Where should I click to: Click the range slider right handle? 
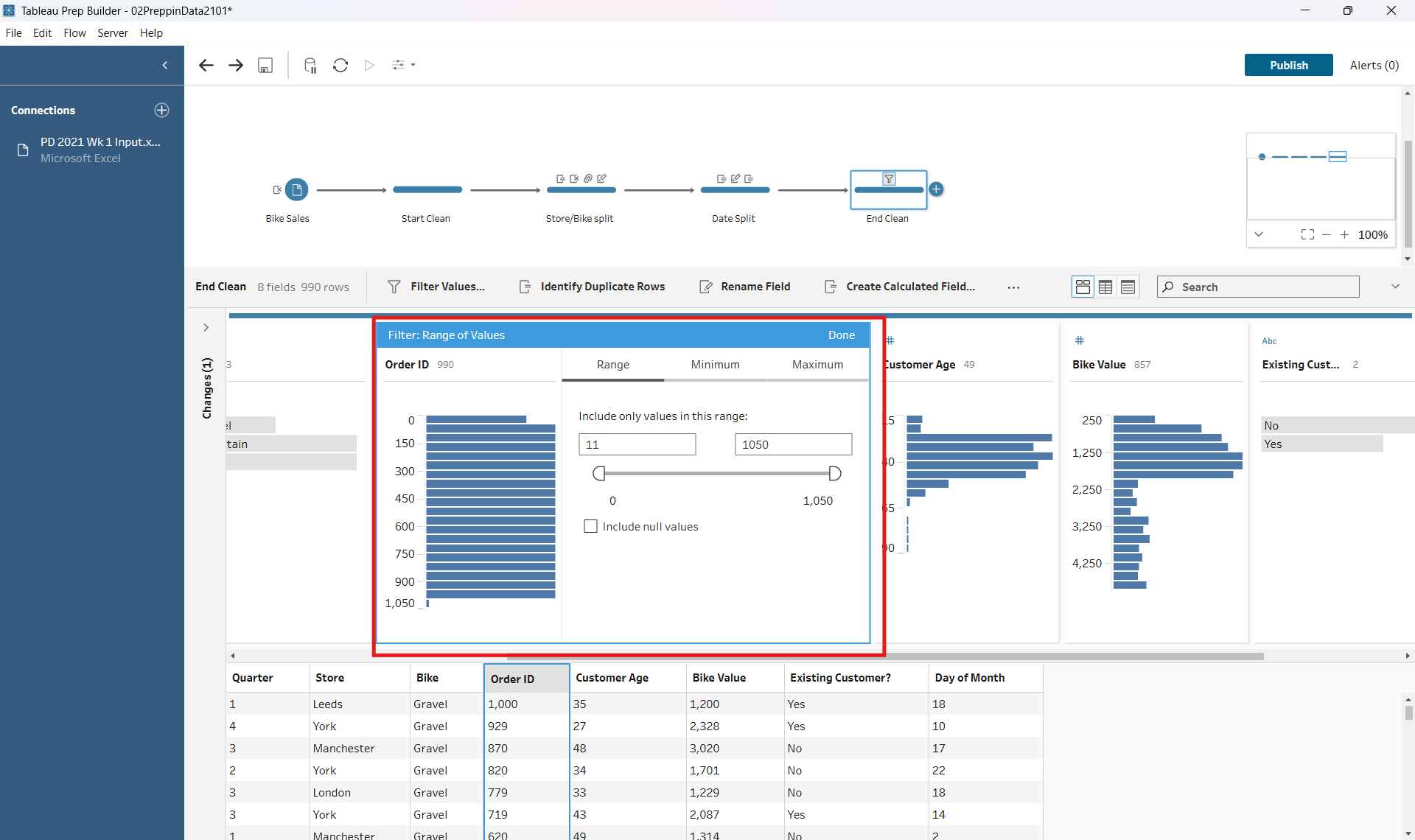[834, 473]
